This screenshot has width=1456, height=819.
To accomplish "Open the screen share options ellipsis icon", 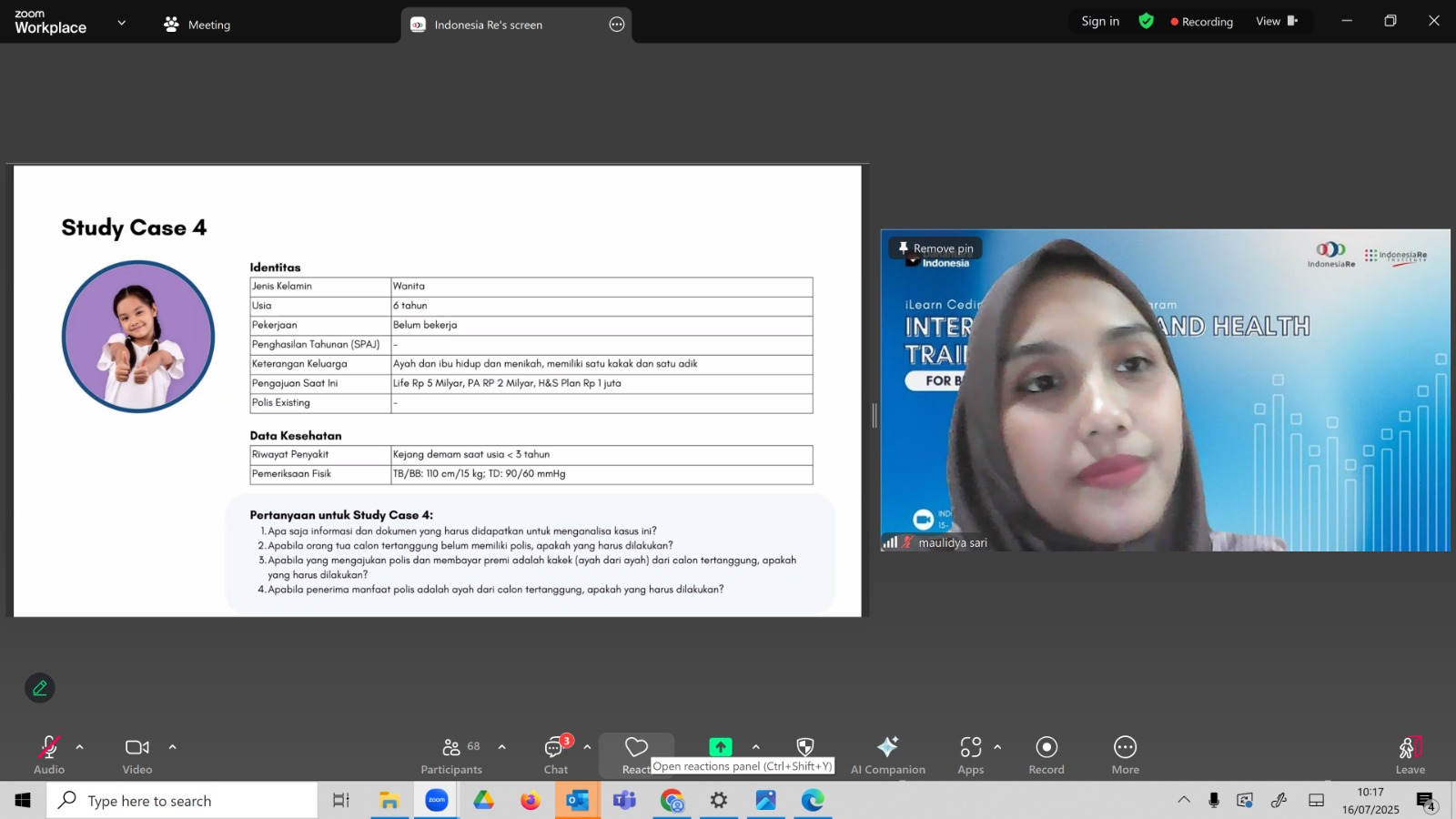I will tap(617, 25).
